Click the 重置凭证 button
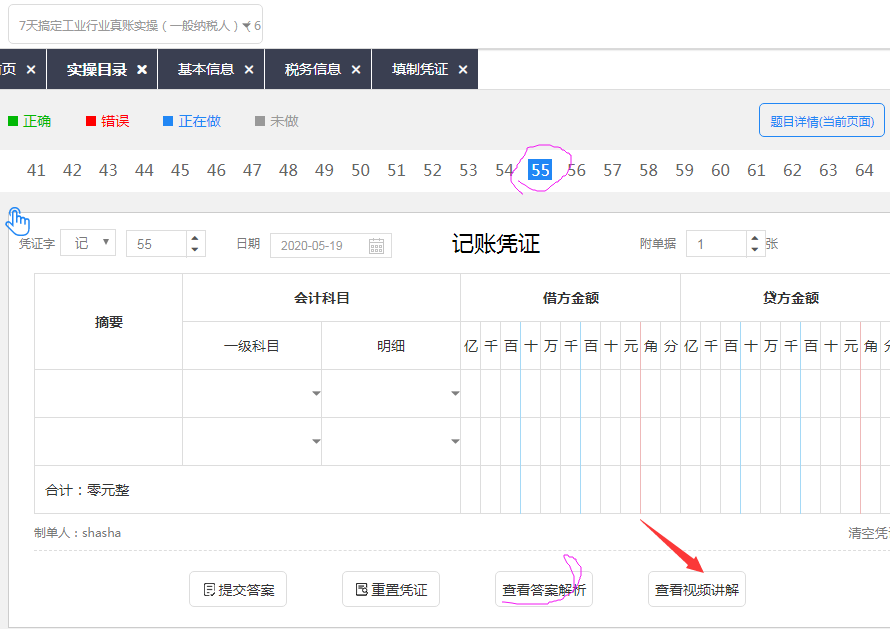This screenshot has height=629, width=890. coord(391,590)
